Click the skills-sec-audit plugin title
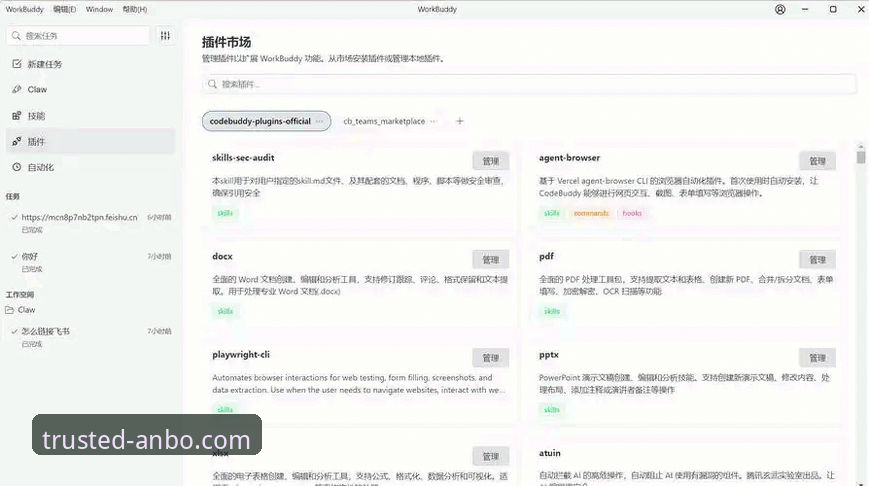Image resolution: width=869 pixels, height=486 pixels. tap(243, 157)
